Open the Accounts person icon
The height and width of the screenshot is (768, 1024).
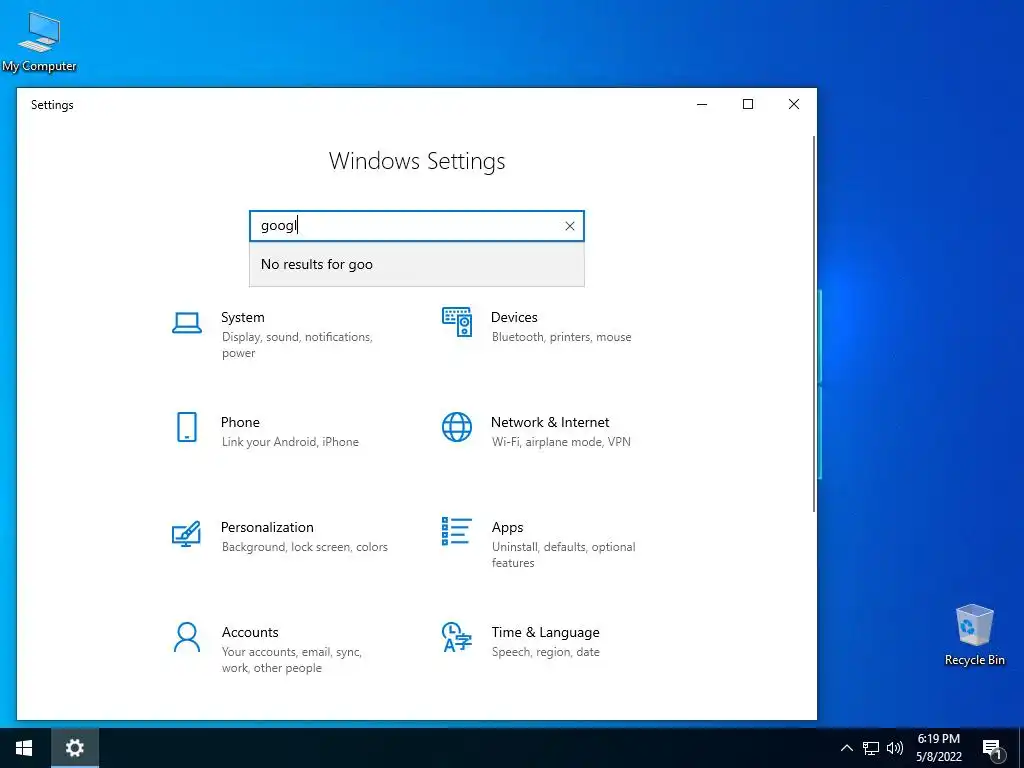click(187, 637)
